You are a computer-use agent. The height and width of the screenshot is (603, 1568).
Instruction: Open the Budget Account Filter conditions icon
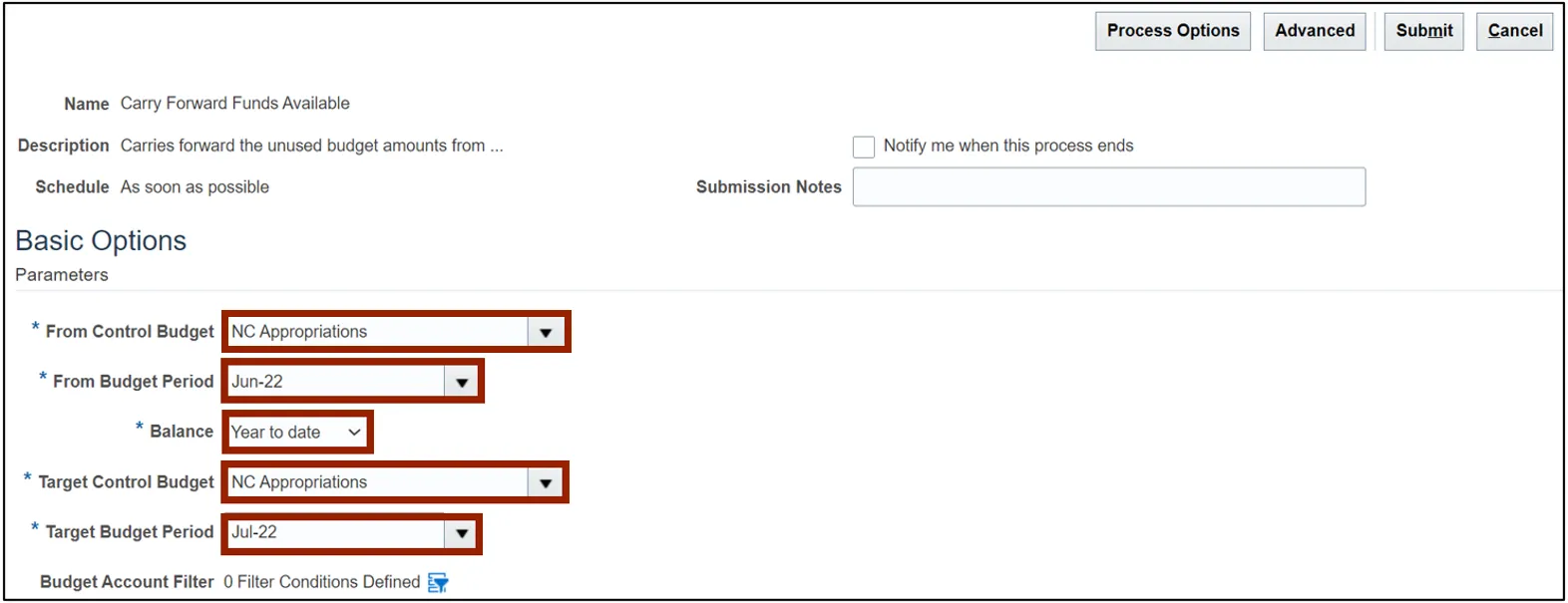click(438, 583)
